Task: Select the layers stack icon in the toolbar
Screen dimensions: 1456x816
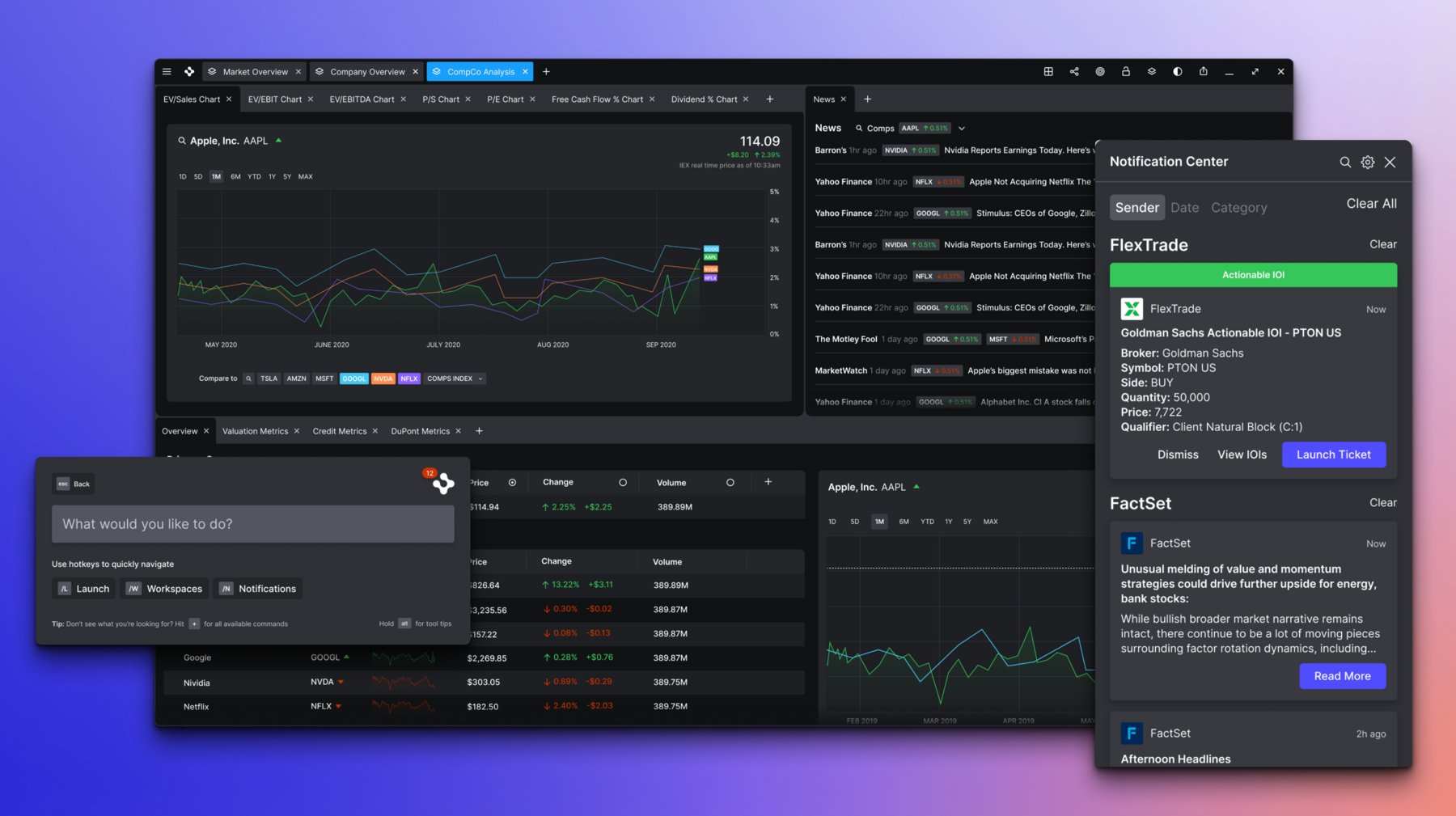Action: pos(1152,71)
